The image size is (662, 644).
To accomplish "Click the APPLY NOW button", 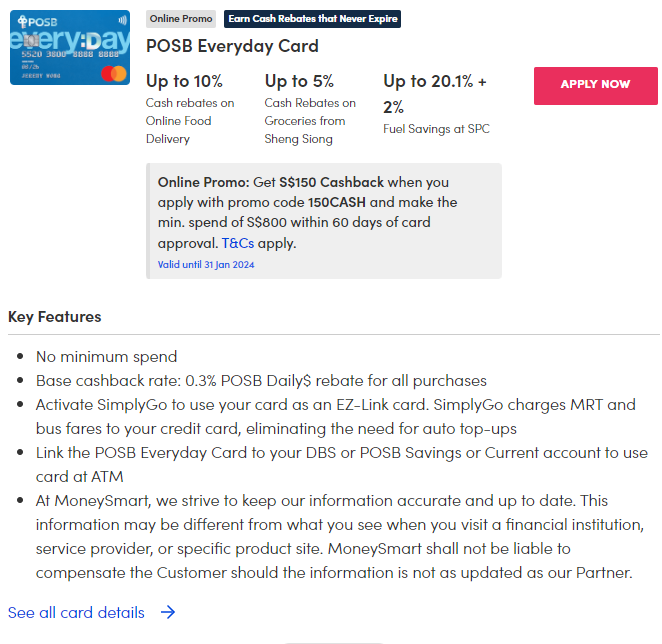I will [x=595, y=85].
